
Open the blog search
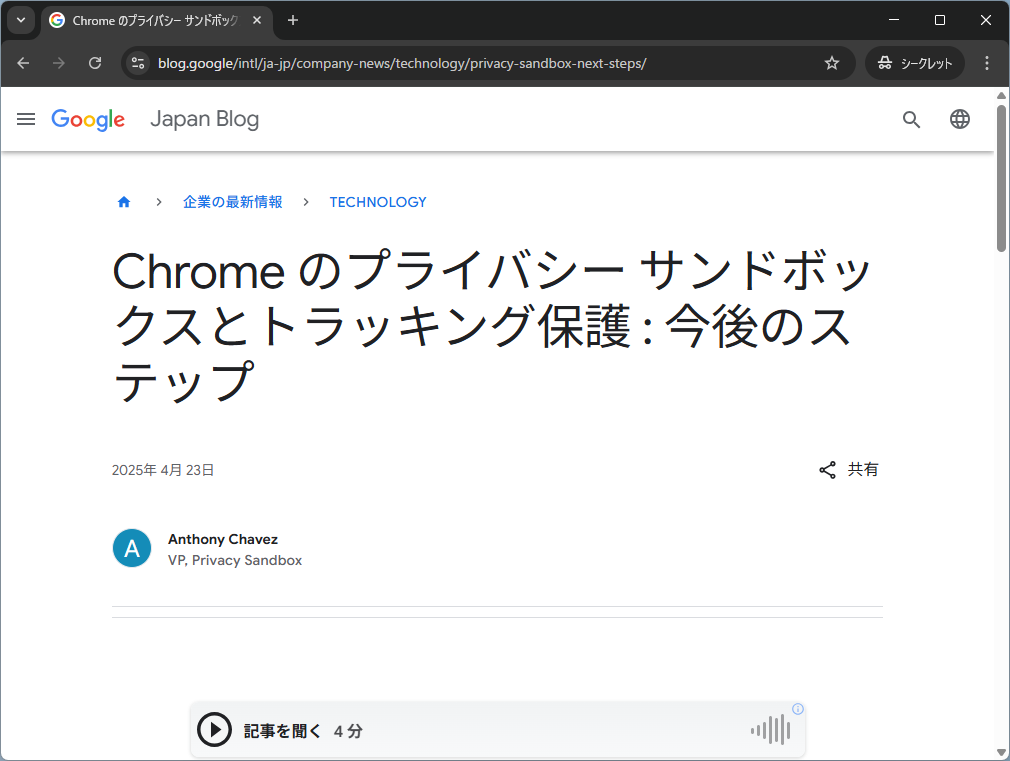click(911, 119)
